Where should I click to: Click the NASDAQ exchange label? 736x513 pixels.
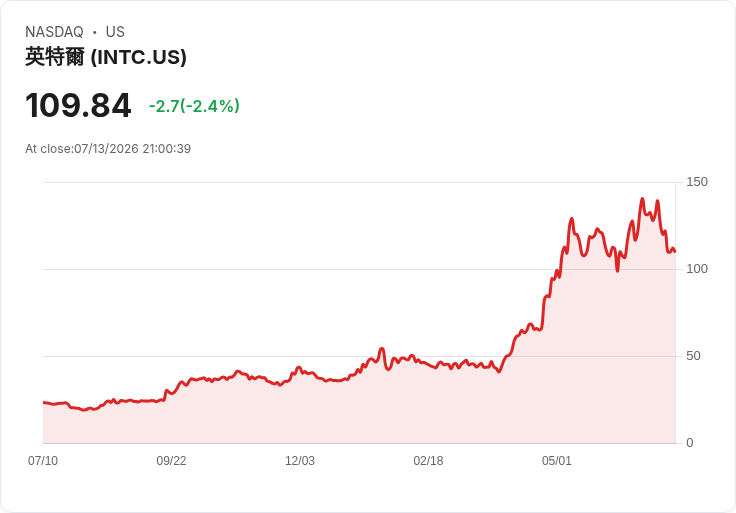point(54,31)
